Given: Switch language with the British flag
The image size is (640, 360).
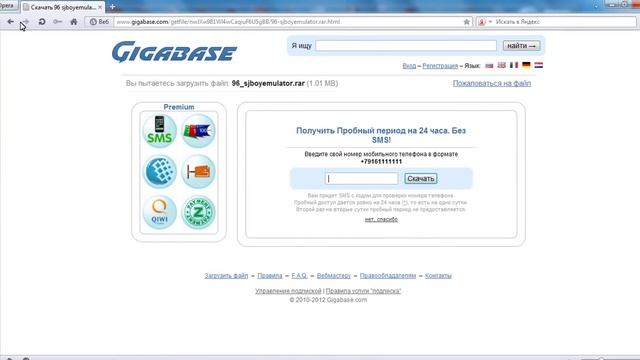Looking at the screenshot, I should click(502, 65).
